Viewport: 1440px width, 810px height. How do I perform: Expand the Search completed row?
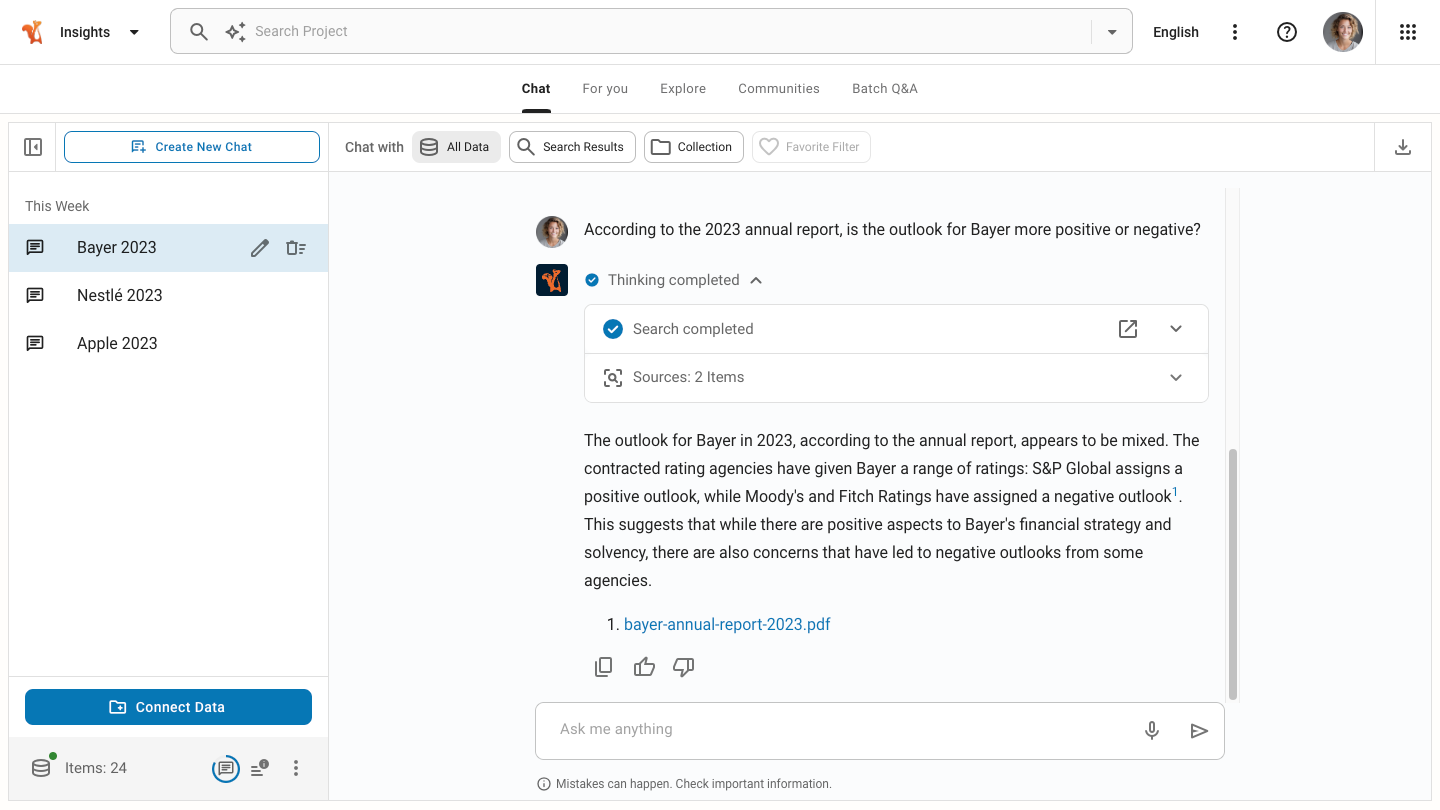click(x=1176, y=329)
